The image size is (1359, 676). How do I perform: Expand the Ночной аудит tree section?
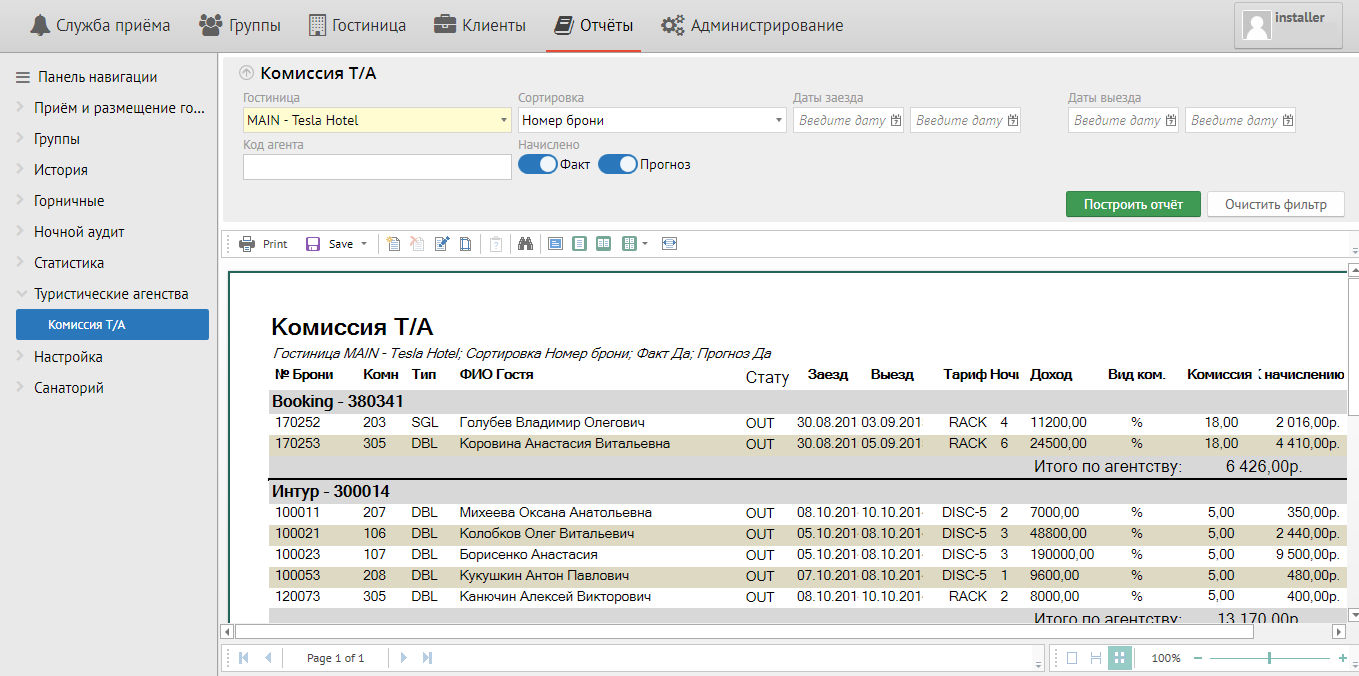pos(21,232)
